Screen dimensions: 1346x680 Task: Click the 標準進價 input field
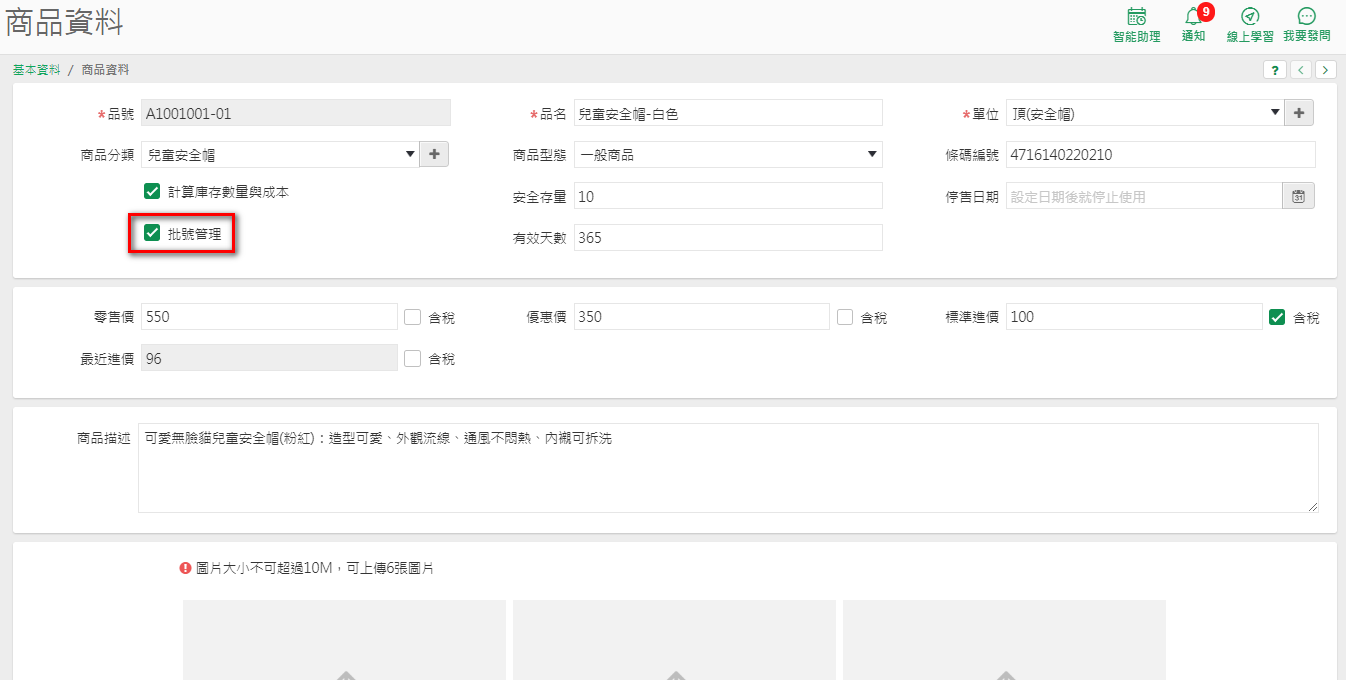click(1134, 317)
